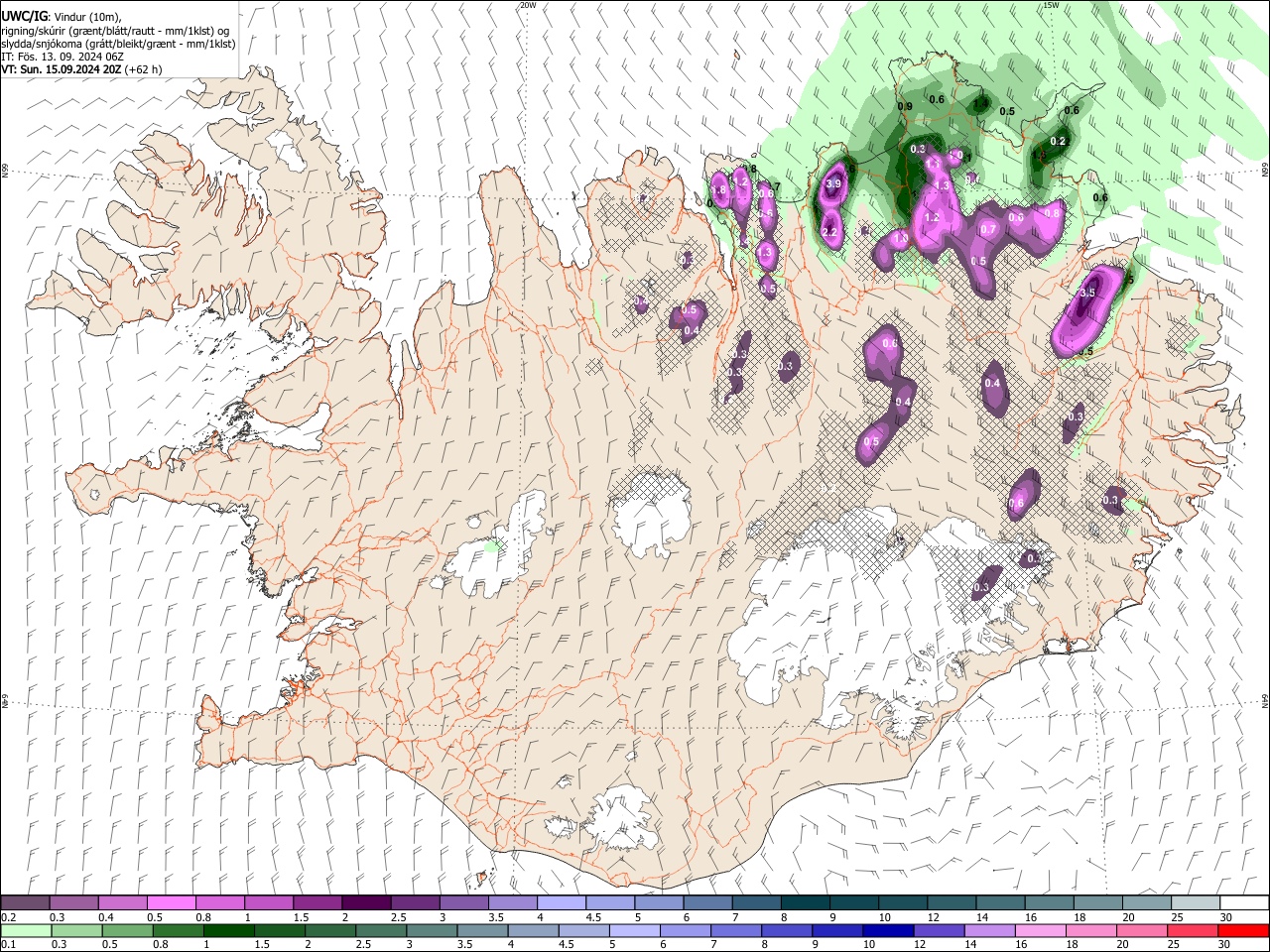Pick the snow legend swatch starting at 12

coord(952,903)
